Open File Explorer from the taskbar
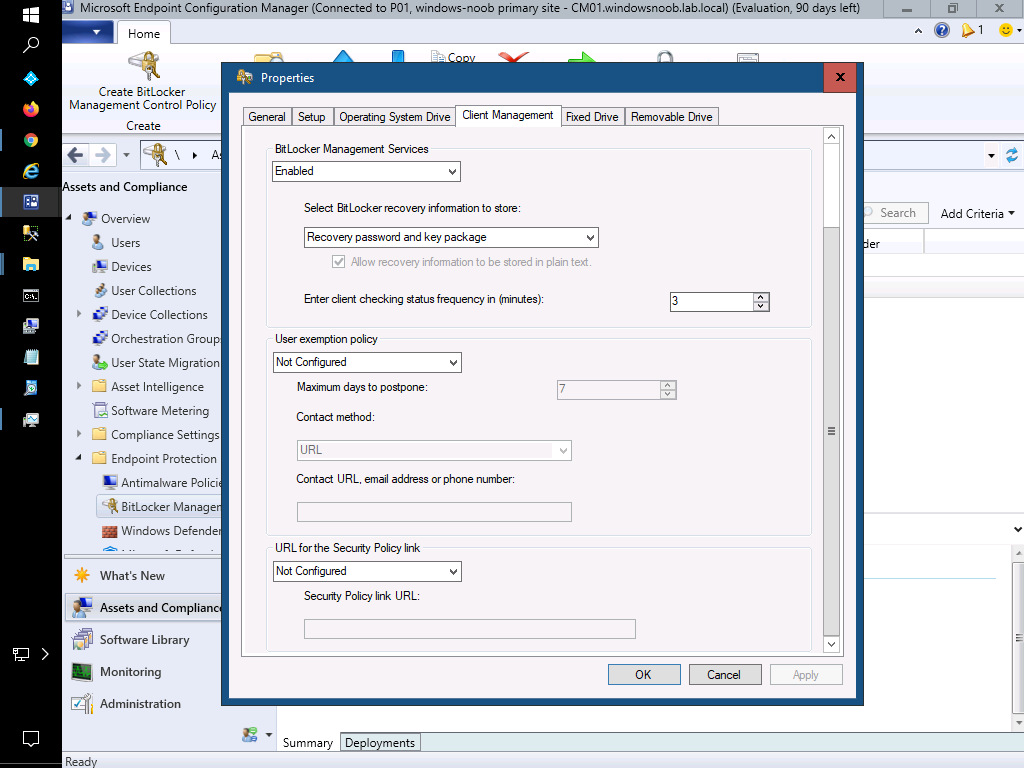 (31, 264)
